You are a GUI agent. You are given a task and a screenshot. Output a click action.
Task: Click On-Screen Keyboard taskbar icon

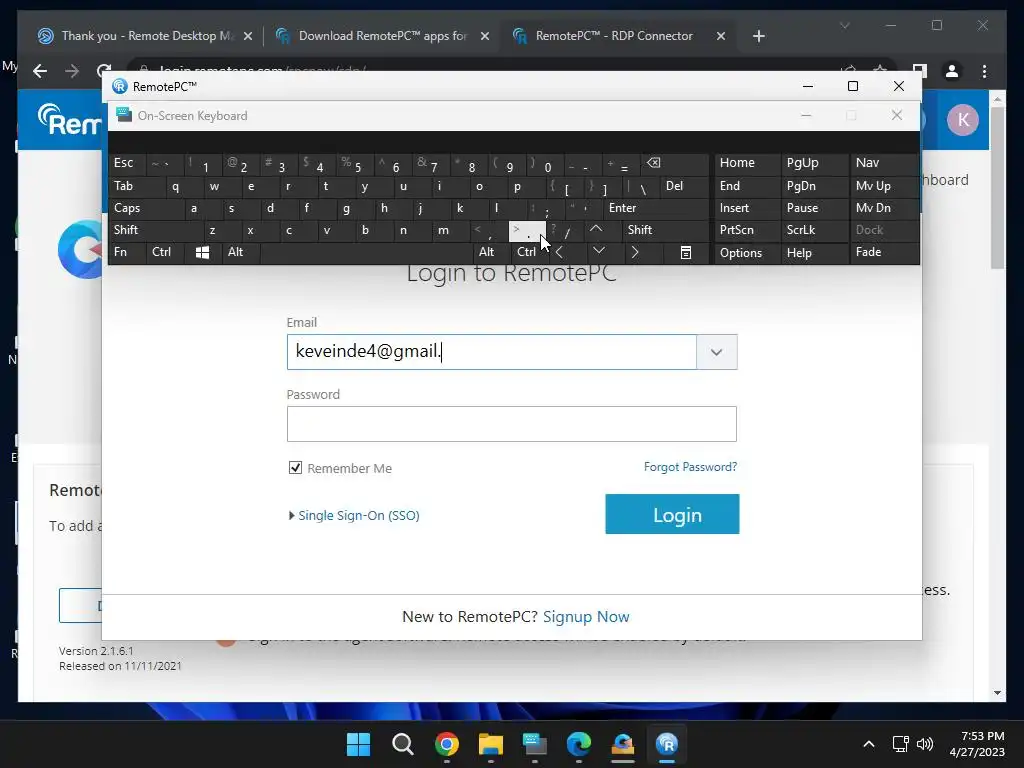click(x=535, y=744)
